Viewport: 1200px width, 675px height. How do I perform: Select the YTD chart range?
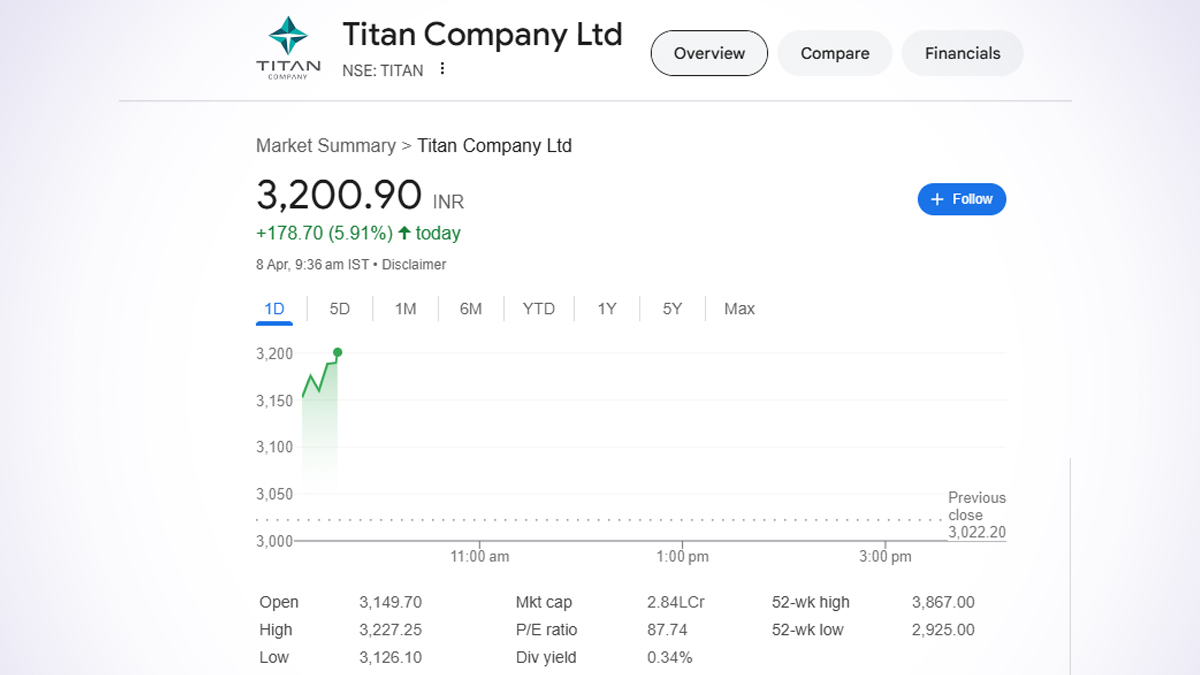click(538, 309)
